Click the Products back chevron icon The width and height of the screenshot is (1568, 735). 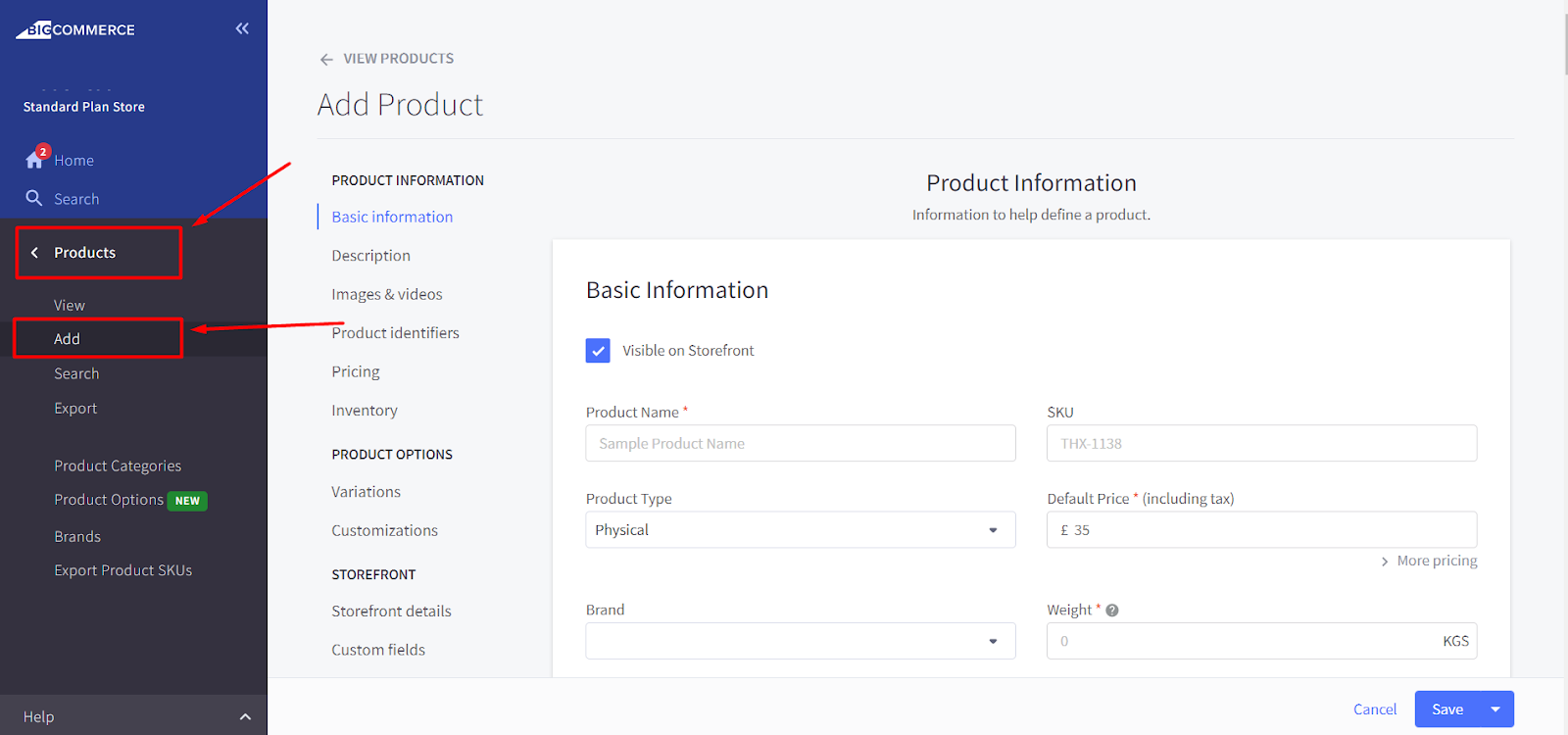pyautogui.click(x=35, y=253)
